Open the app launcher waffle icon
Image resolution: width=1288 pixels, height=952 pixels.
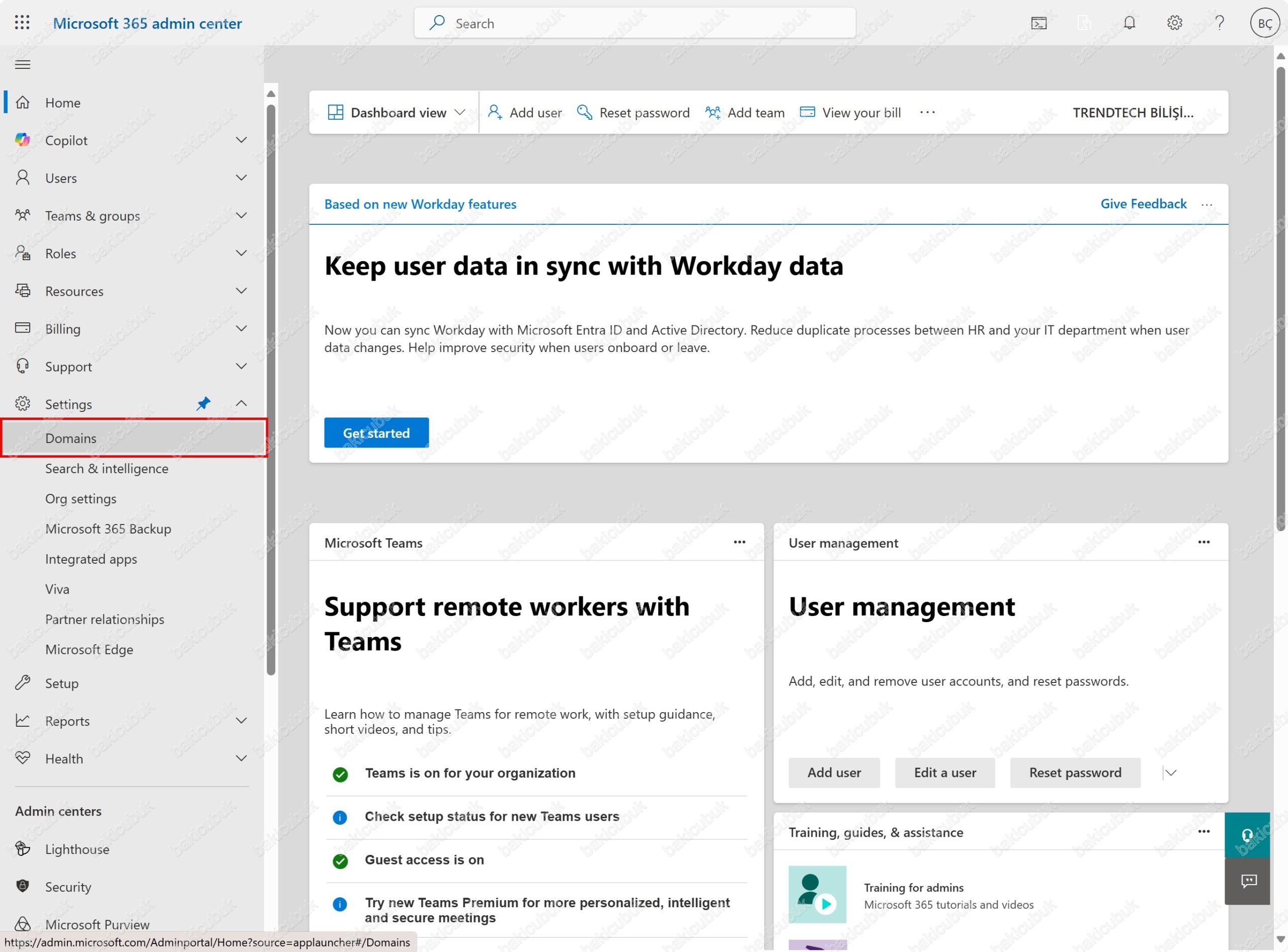pos(22,23)
